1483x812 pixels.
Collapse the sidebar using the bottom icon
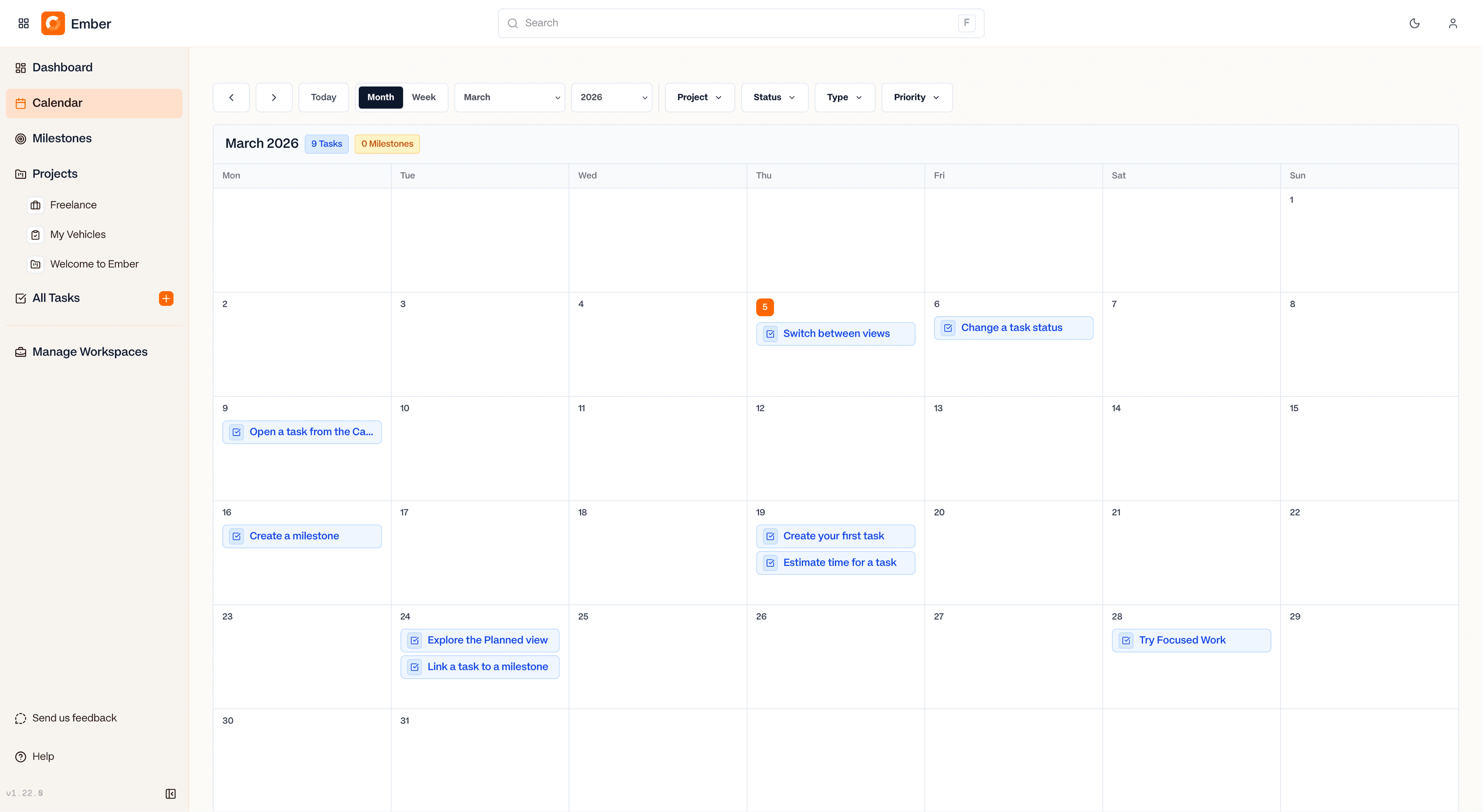170,793
